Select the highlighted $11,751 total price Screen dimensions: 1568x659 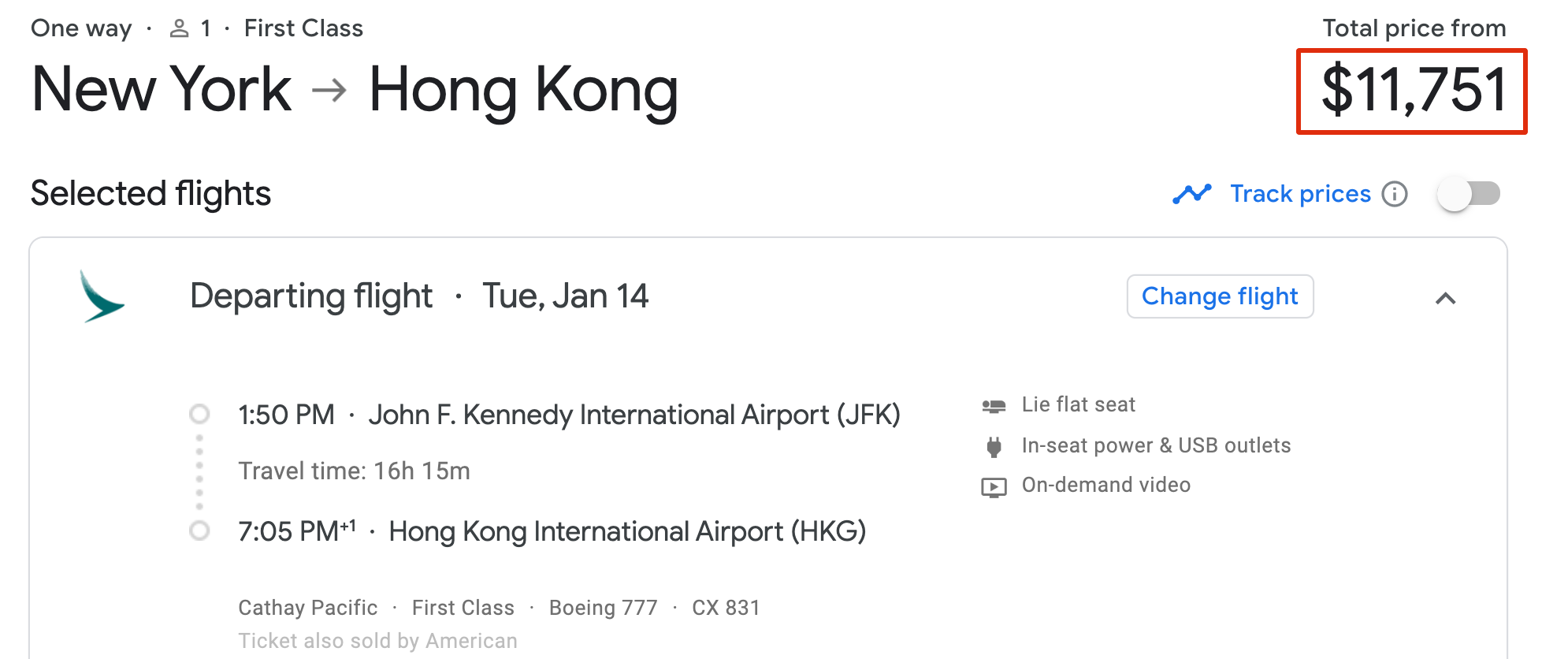tap(1413, 89)
